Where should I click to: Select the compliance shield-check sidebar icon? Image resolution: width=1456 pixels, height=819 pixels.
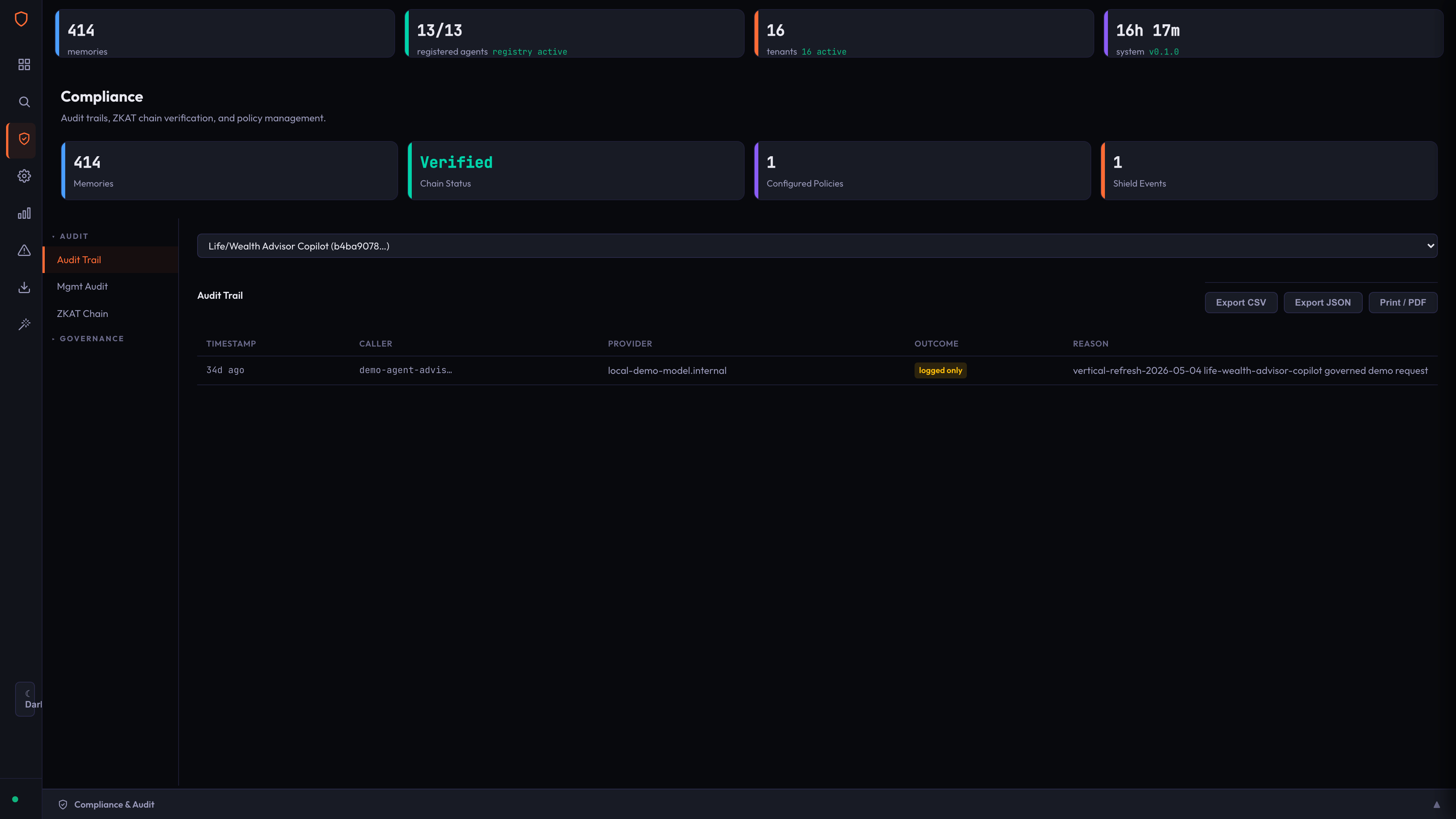coord(24,139)
